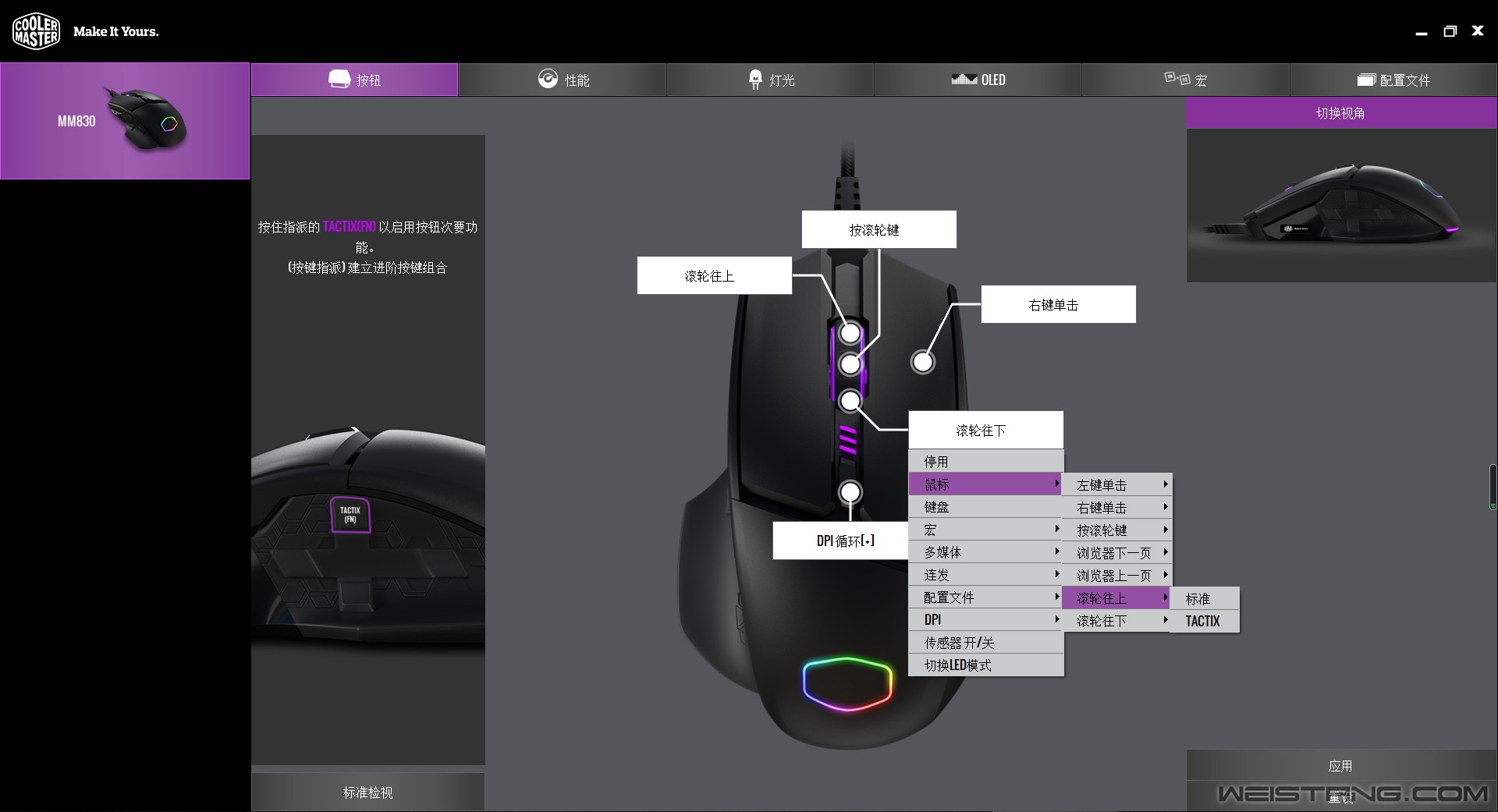The width and height of the screenshot is (1498, 812).
Task: Select highlighted 滚轮往上 submenu entry
Action: (x=1117, y=597)
